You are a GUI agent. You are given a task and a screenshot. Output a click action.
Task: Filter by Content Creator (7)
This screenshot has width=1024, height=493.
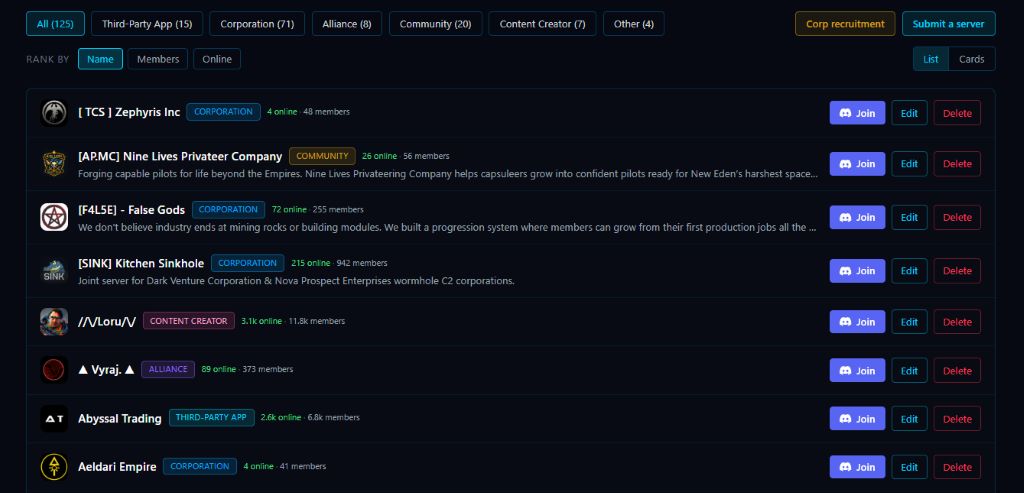coord(542,24)
